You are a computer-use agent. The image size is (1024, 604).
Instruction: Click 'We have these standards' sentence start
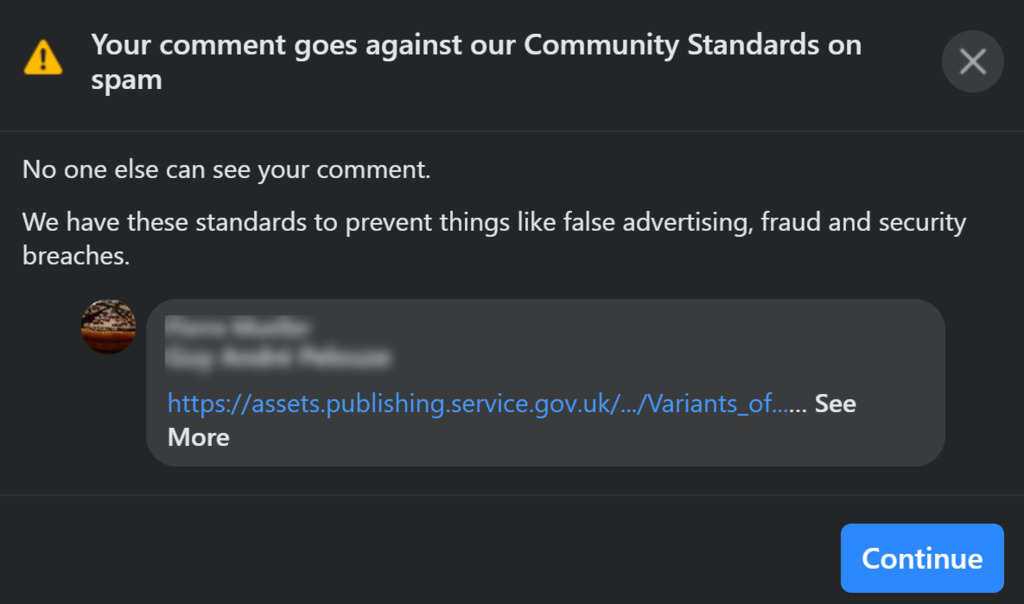(x=150, y=221)
